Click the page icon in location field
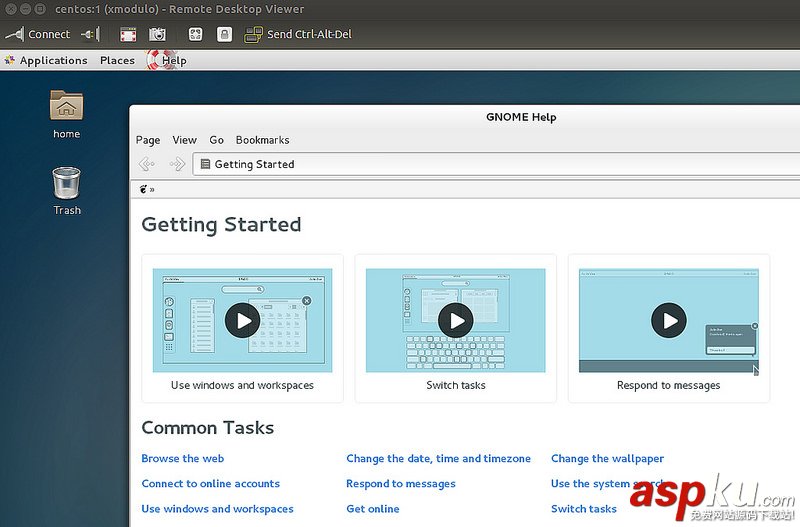The width and height of the screenshot is (800, 527). tap(205, 164)
